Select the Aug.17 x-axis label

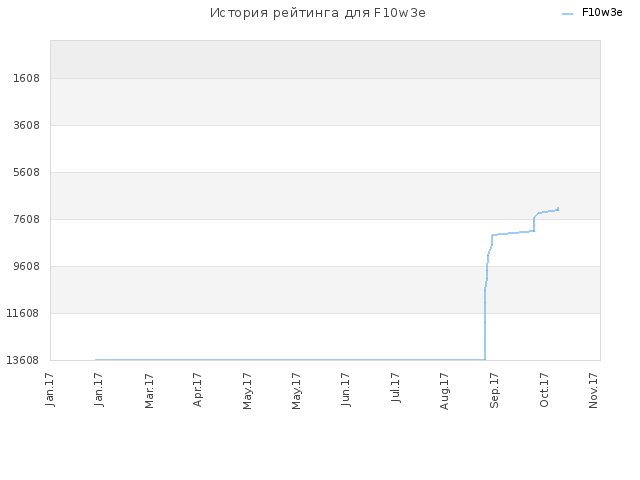[444, 391]
